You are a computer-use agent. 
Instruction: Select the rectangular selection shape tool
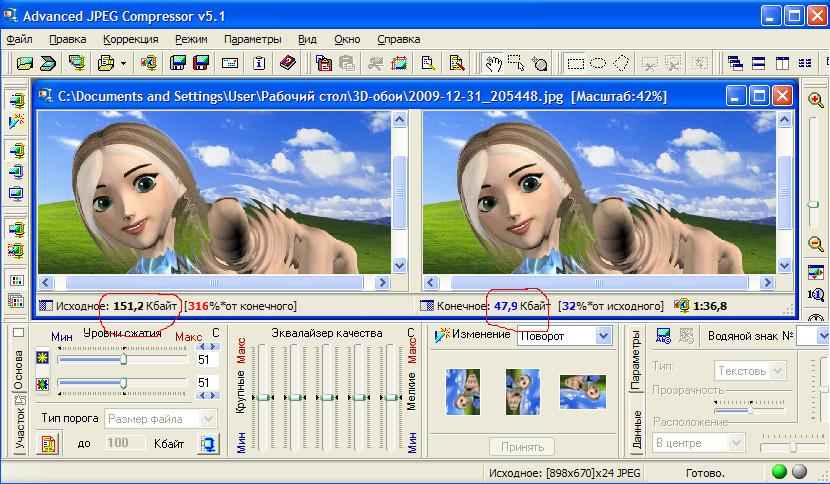point(575,64)
